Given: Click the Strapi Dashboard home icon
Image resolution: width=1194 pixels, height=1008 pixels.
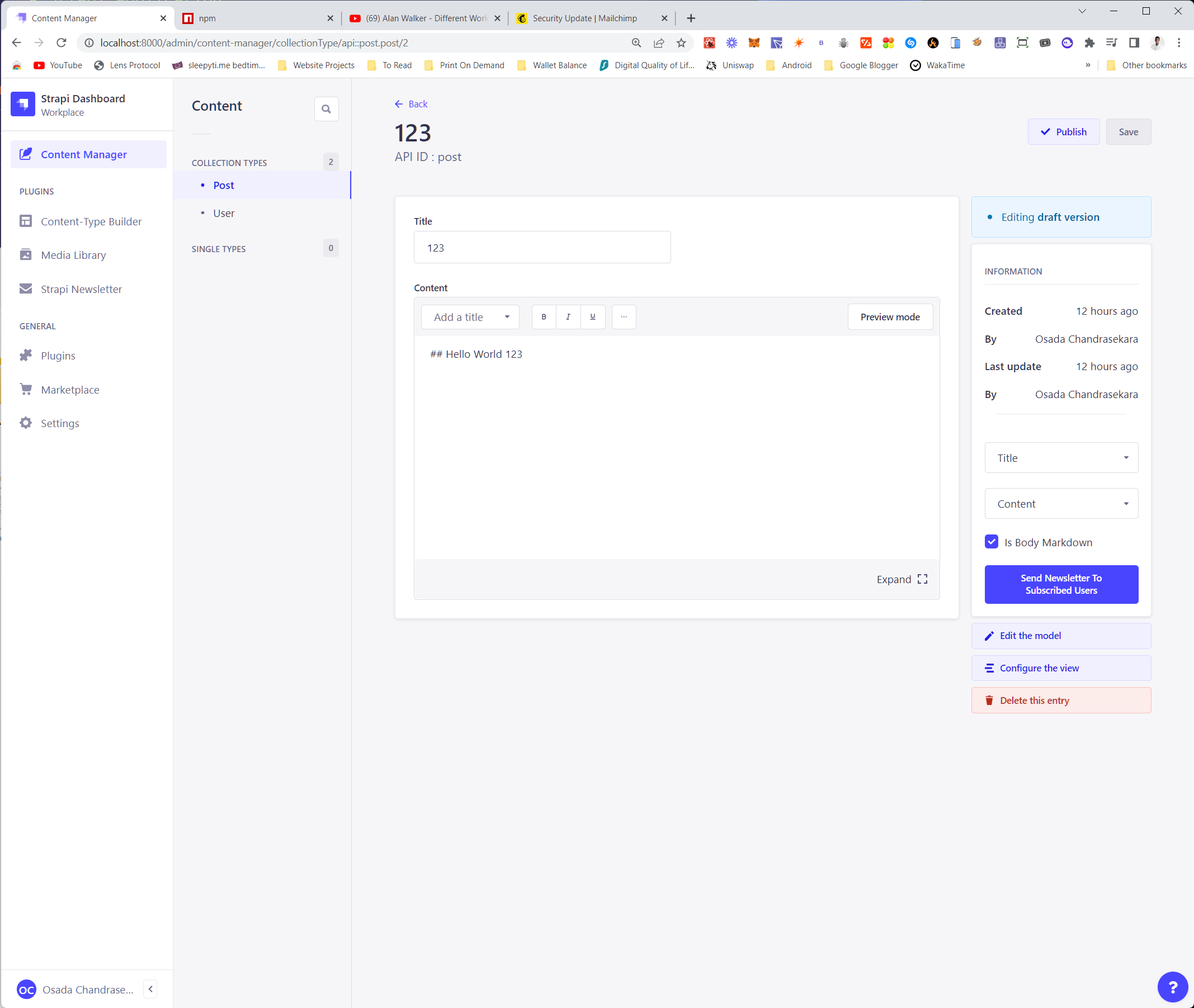Looking at the screenshot, I should click(x=23, y=104).
